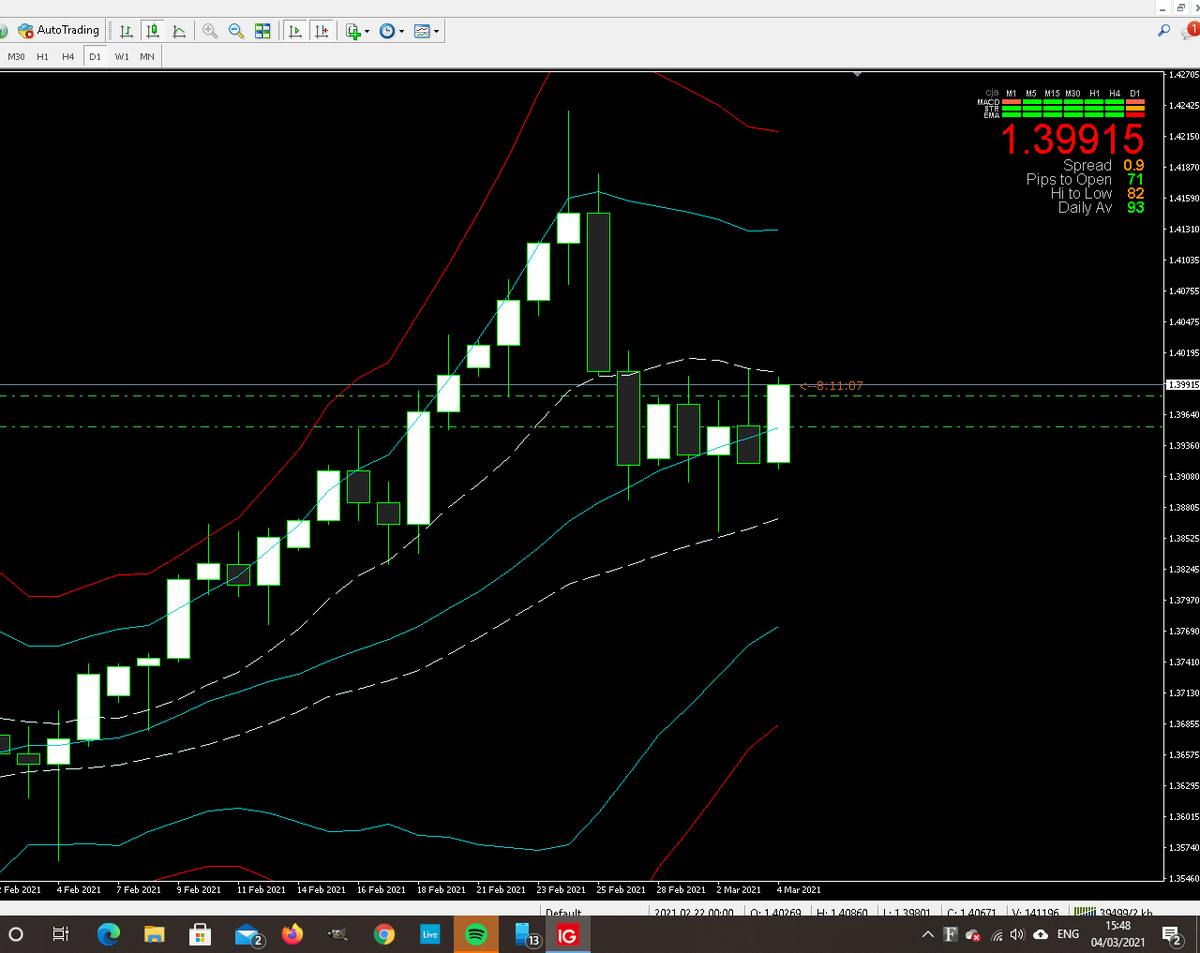Click the add indicators icon
The height and width of the screenshot is (953, 1200).
(353, 31)
